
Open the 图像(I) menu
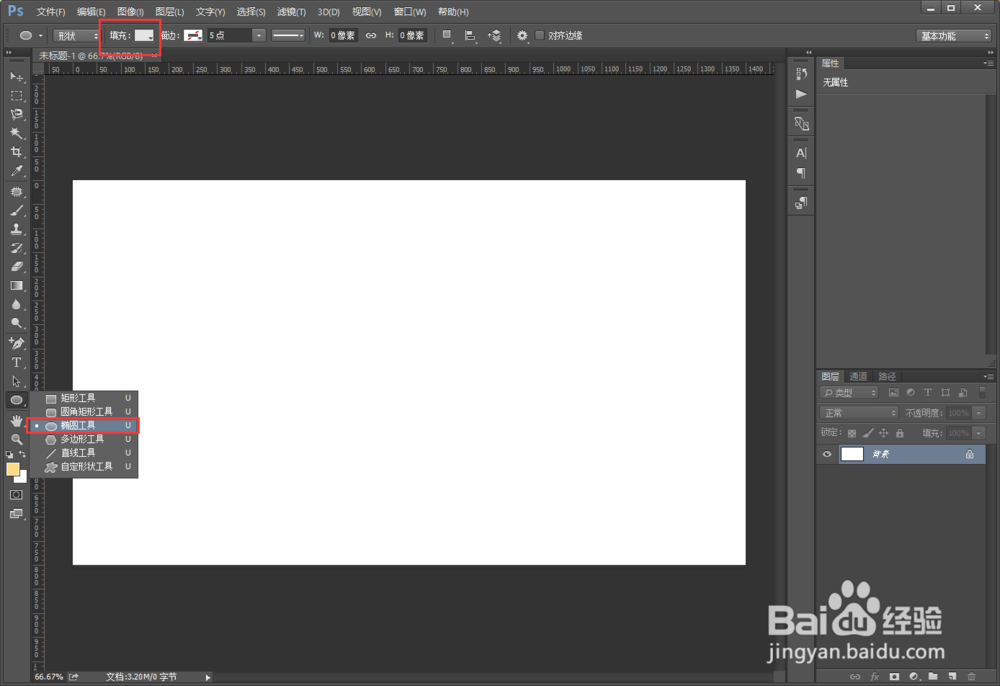pyautogui.click(x=130, y=11)
